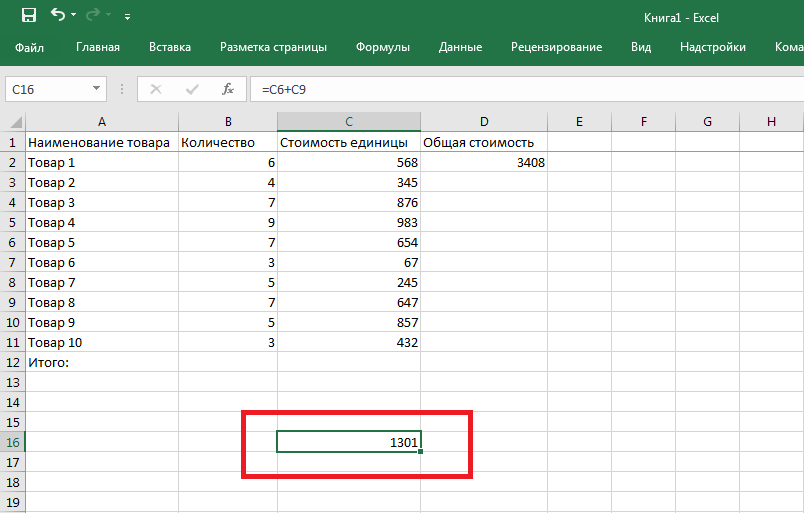Expand Customize Quick Access Toolbar dropdown

pos(127,17)
